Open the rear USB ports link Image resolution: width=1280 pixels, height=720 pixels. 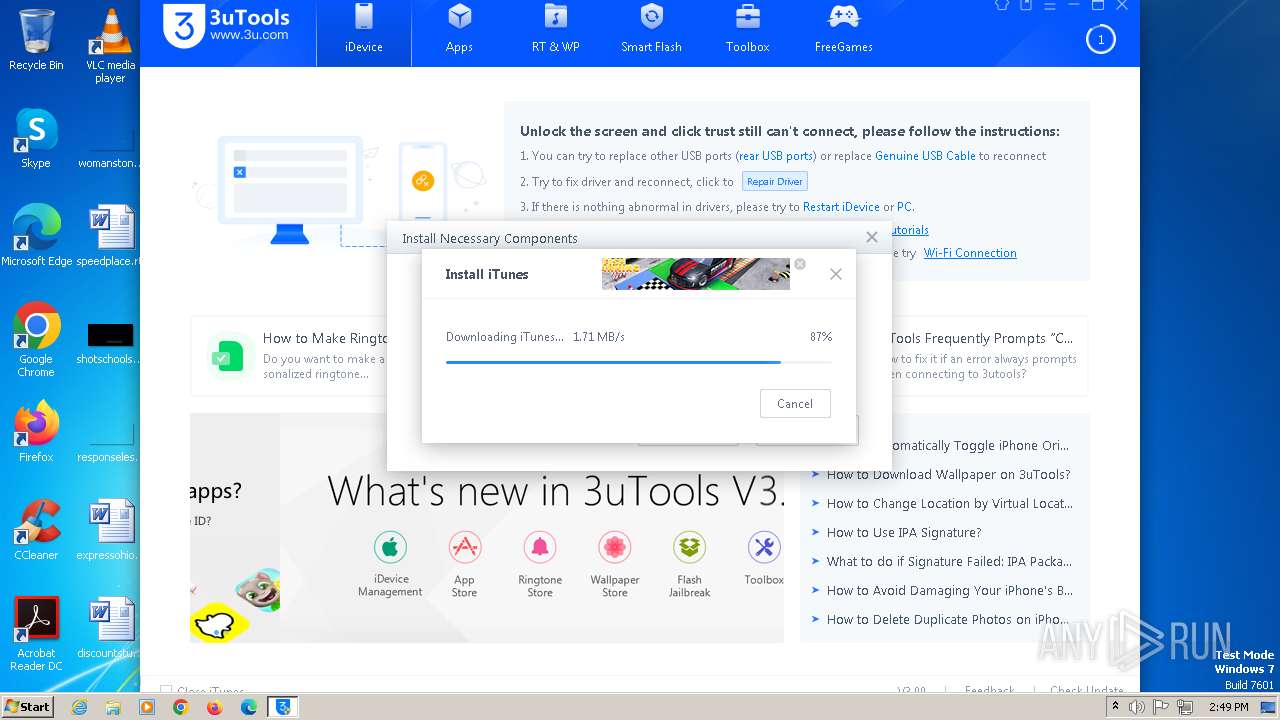tap(776, 156)
